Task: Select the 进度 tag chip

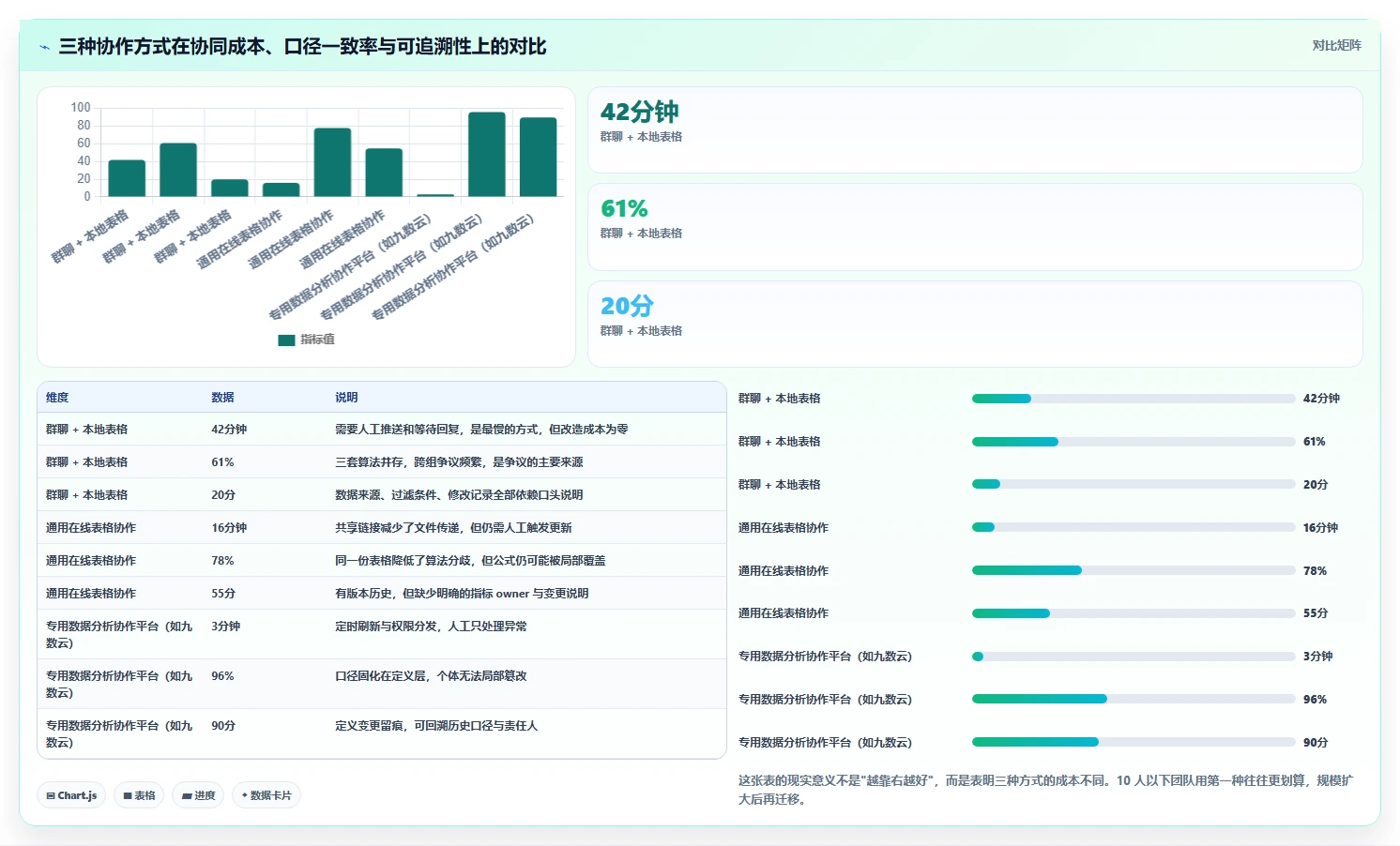Action: click(x=198, y=795)
